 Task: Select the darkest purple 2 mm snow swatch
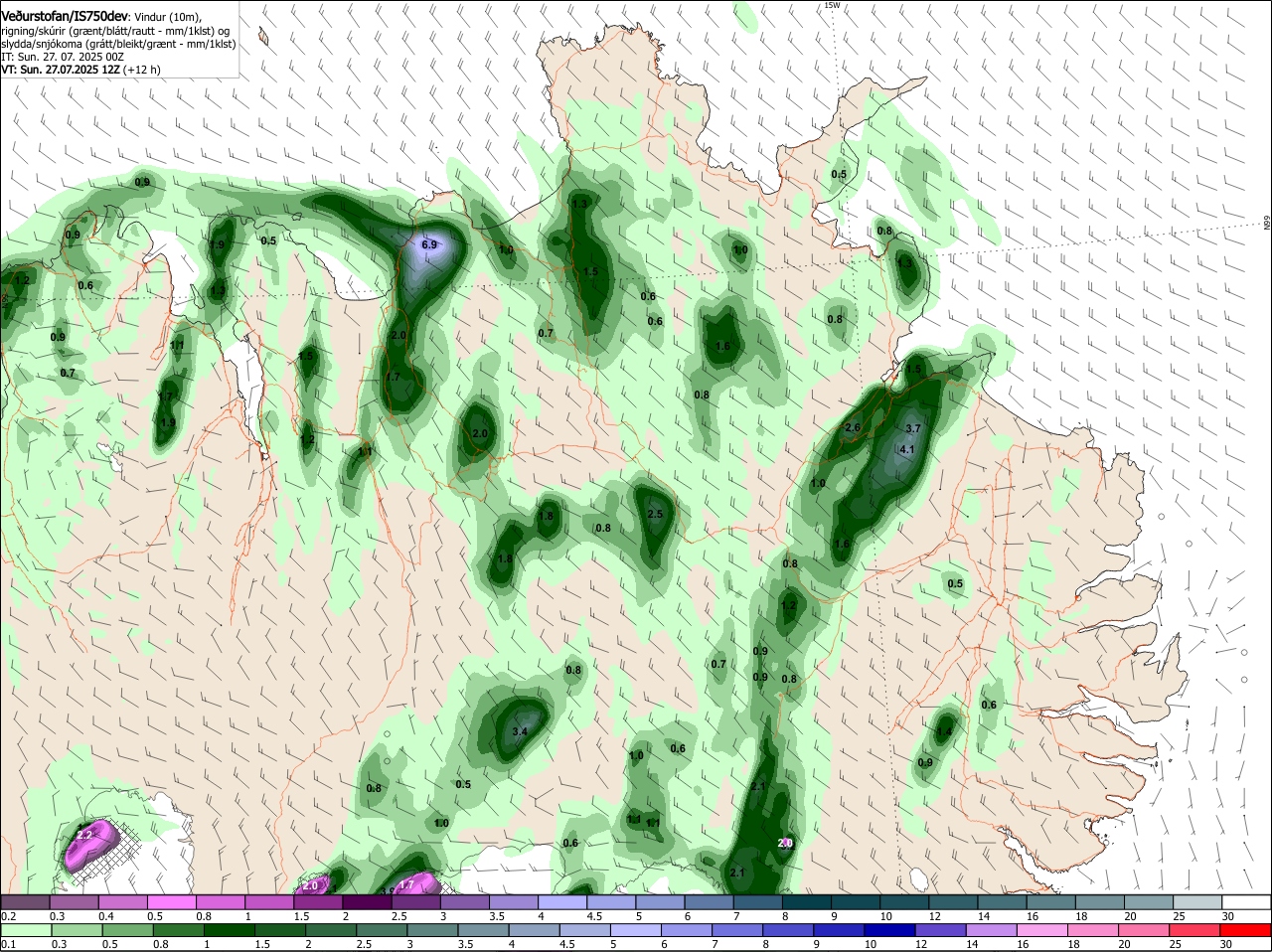(368, 901)
